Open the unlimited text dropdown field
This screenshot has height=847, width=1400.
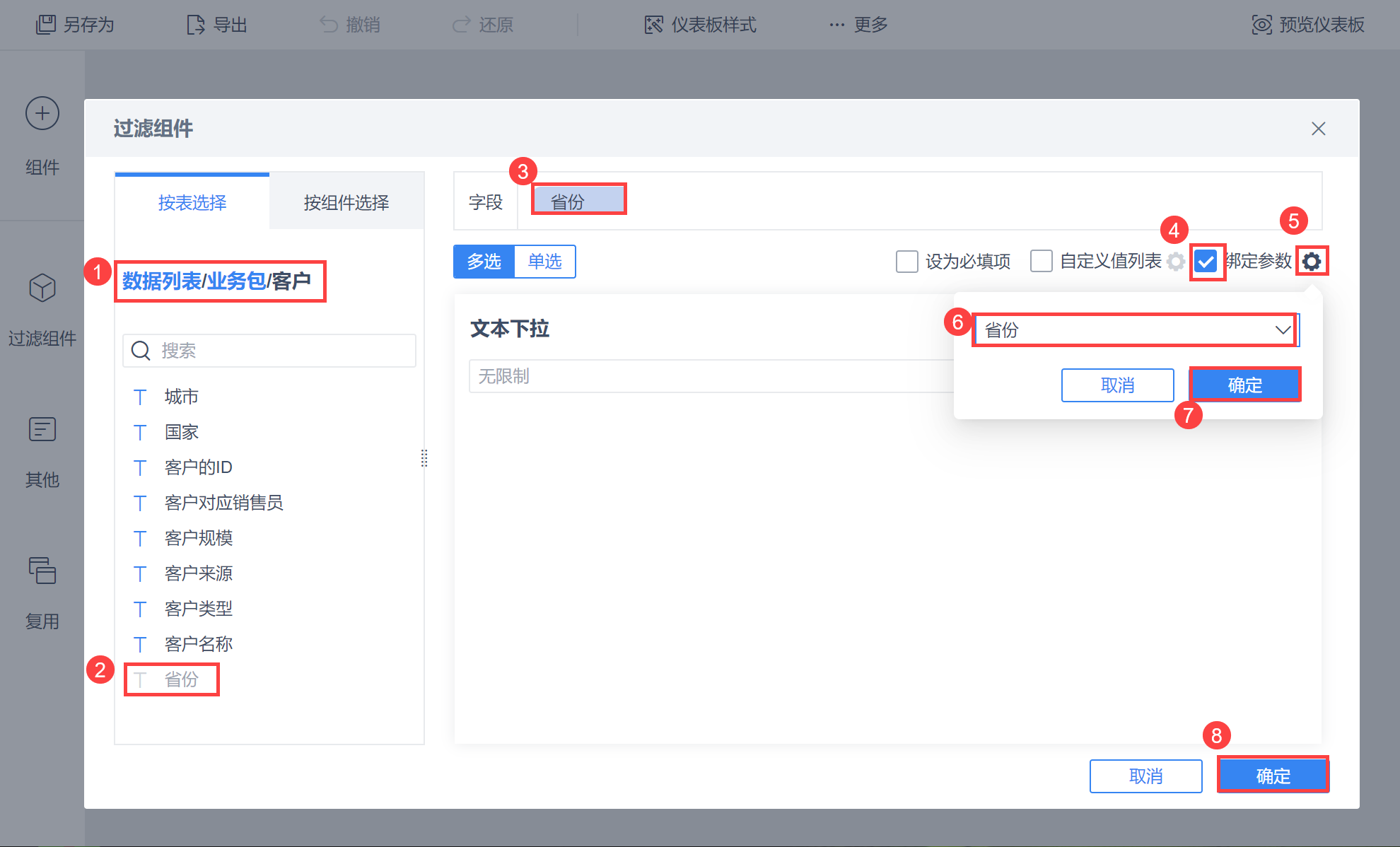tap(707, 376)
